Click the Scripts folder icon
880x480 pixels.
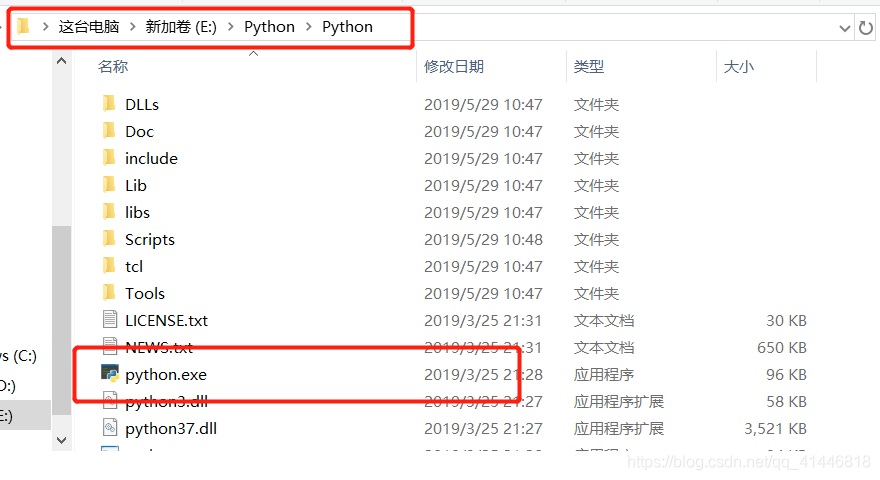click(109, 239)
